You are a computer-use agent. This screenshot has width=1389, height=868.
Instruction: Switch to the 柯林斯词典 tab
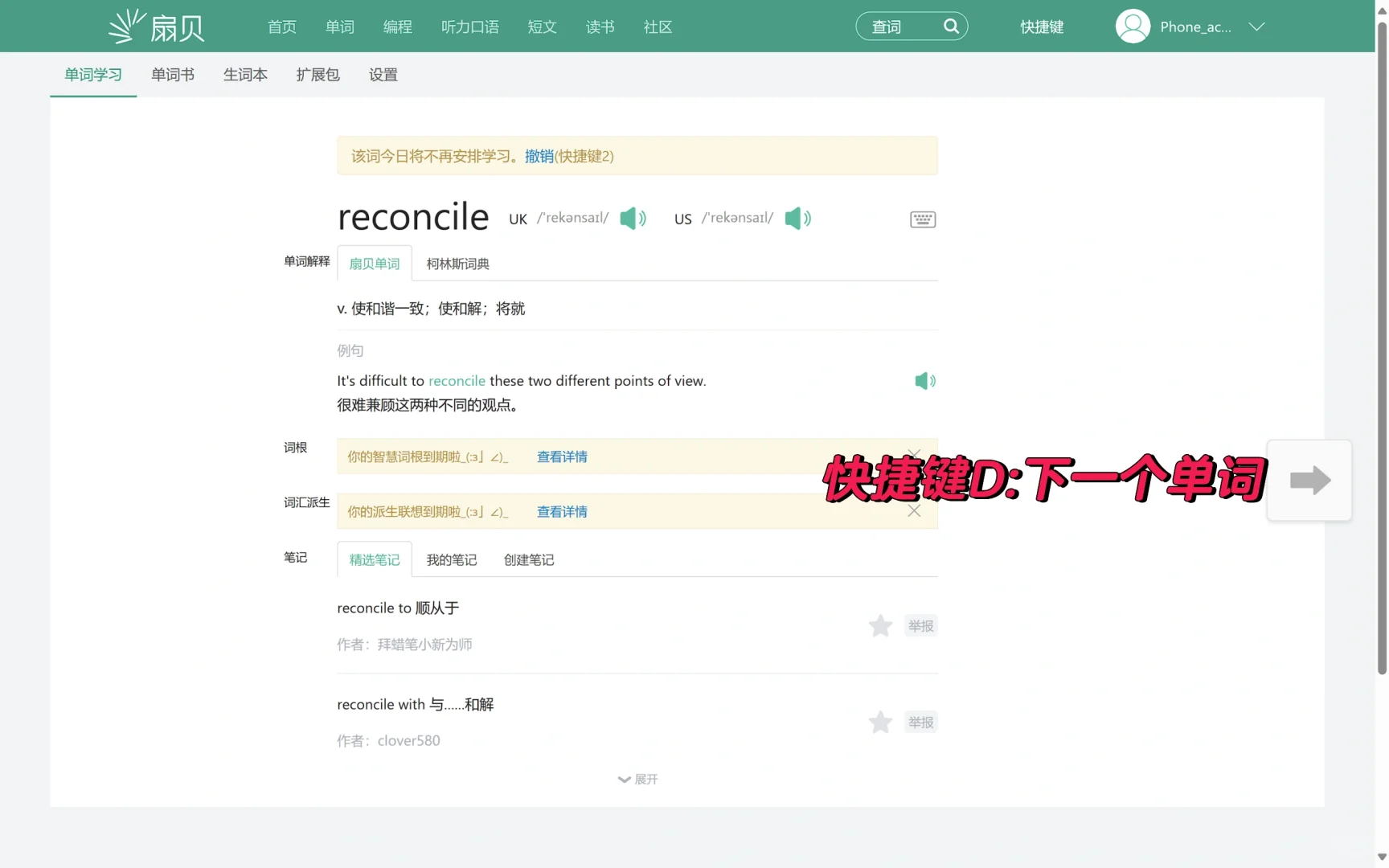457,263
